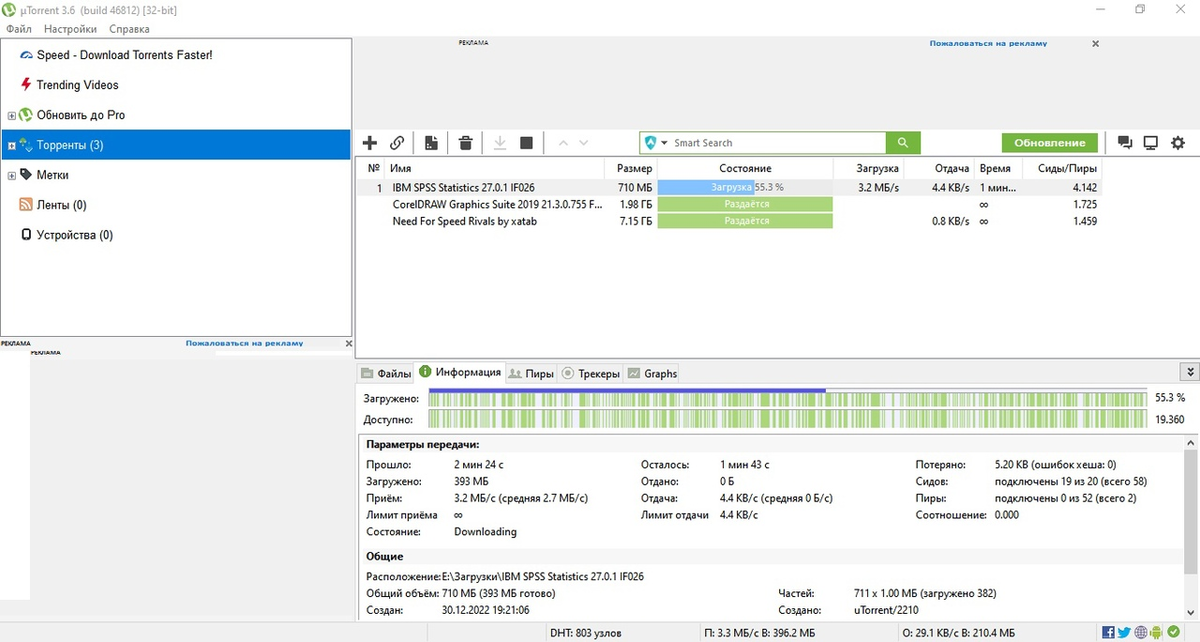Click the Twitter bird icon in status bar
Viewport: 1200px width, 642px height.
point(1124,632)
